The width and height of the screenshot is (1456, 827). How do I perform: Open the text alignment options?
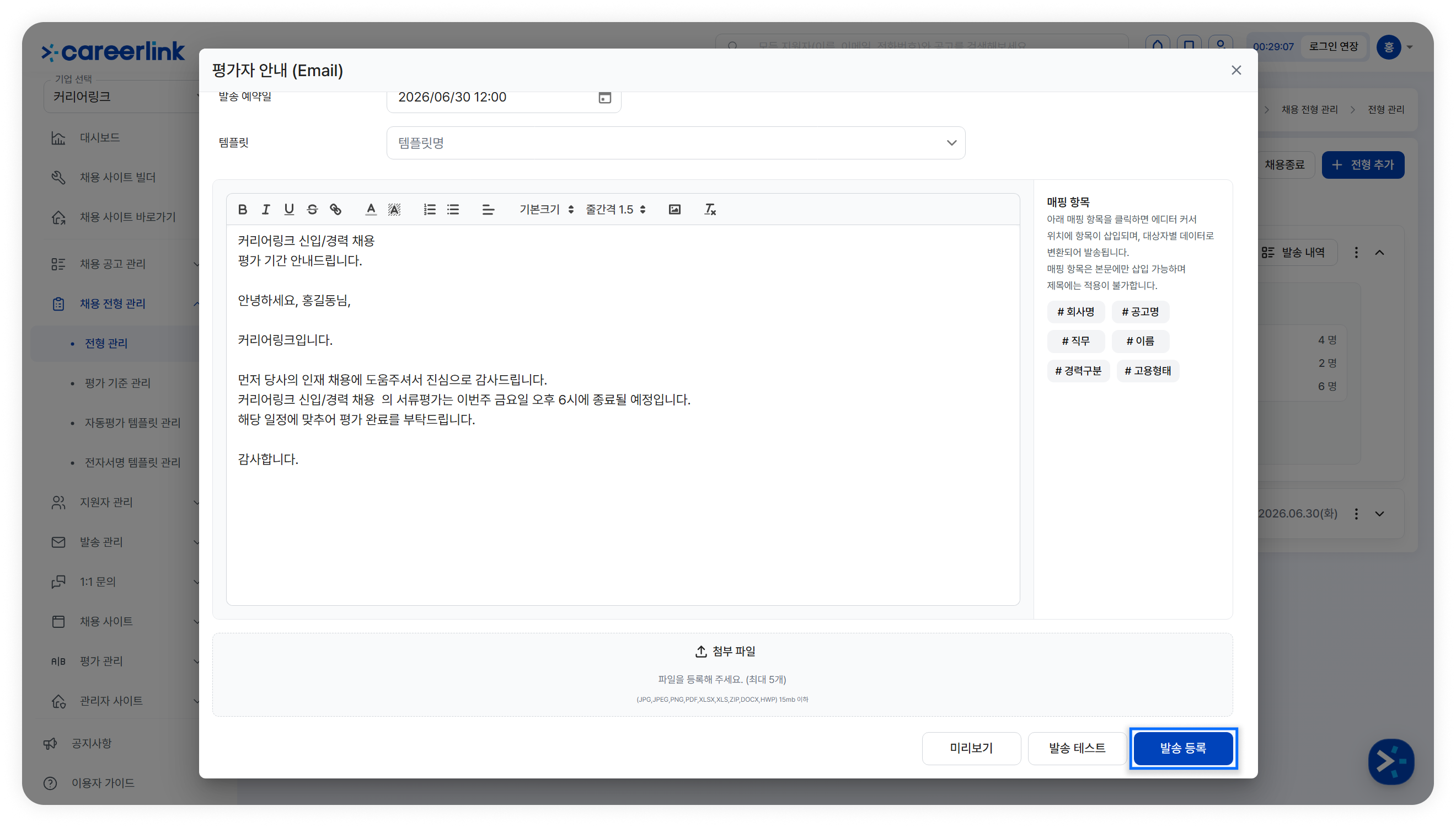[488, 210]
